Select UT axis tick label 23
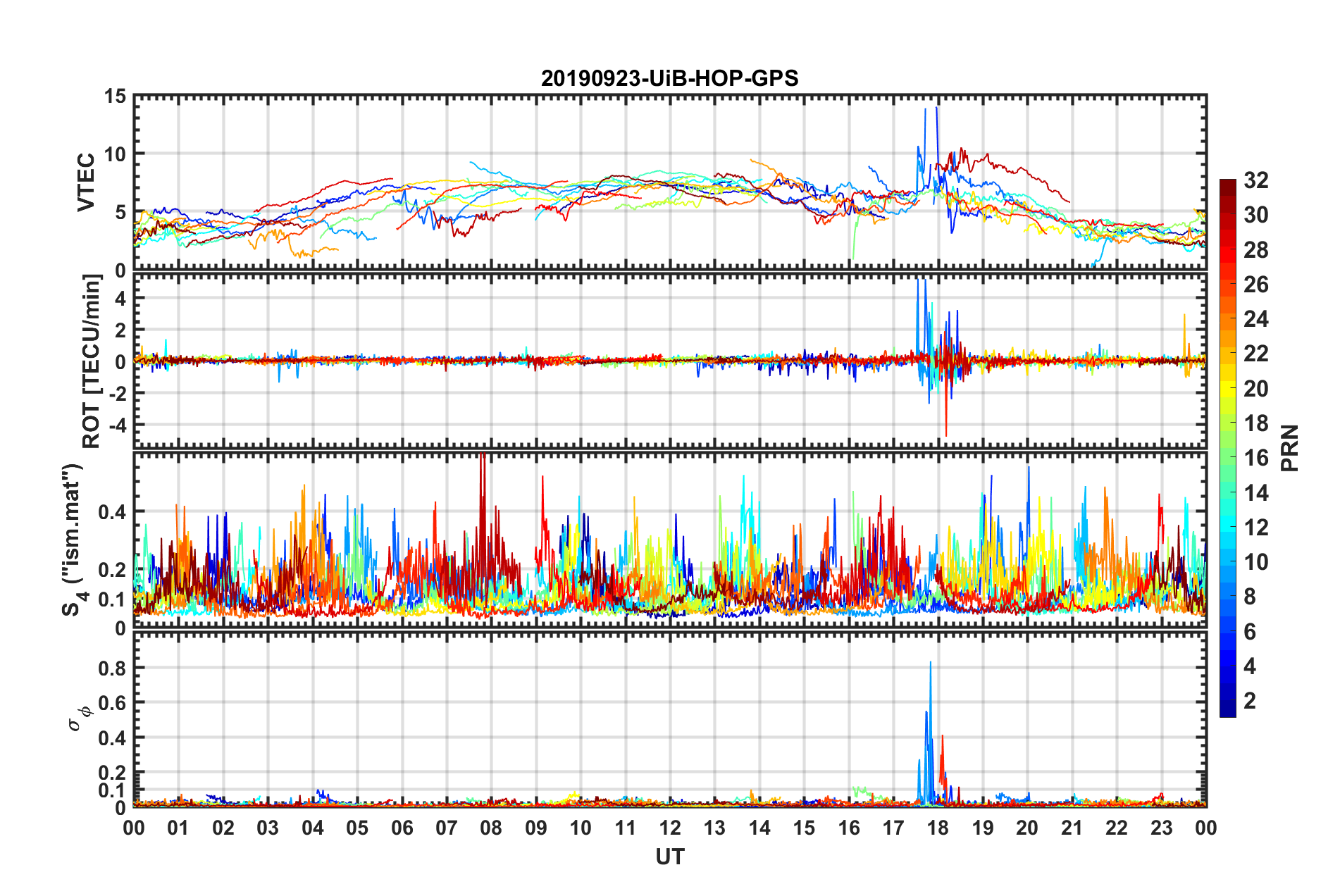This screenshot has height=896, width=1340. [1162, 828]
